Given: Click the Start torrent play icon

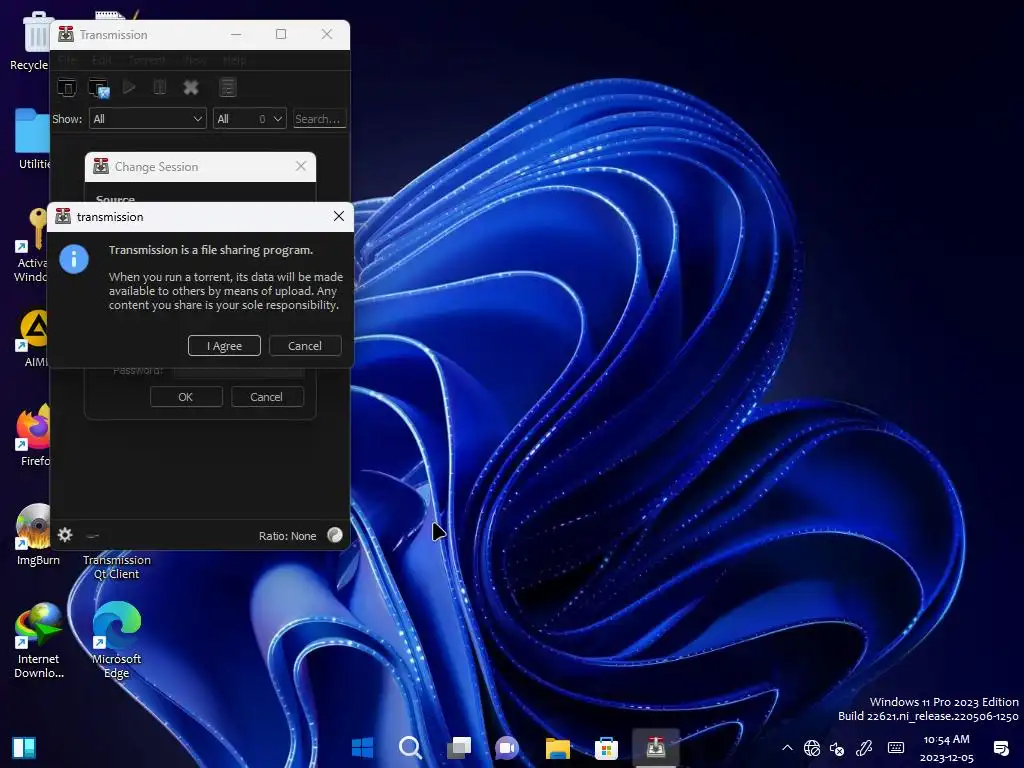Looking at the screenshot, I should click(x=129, y=87).
